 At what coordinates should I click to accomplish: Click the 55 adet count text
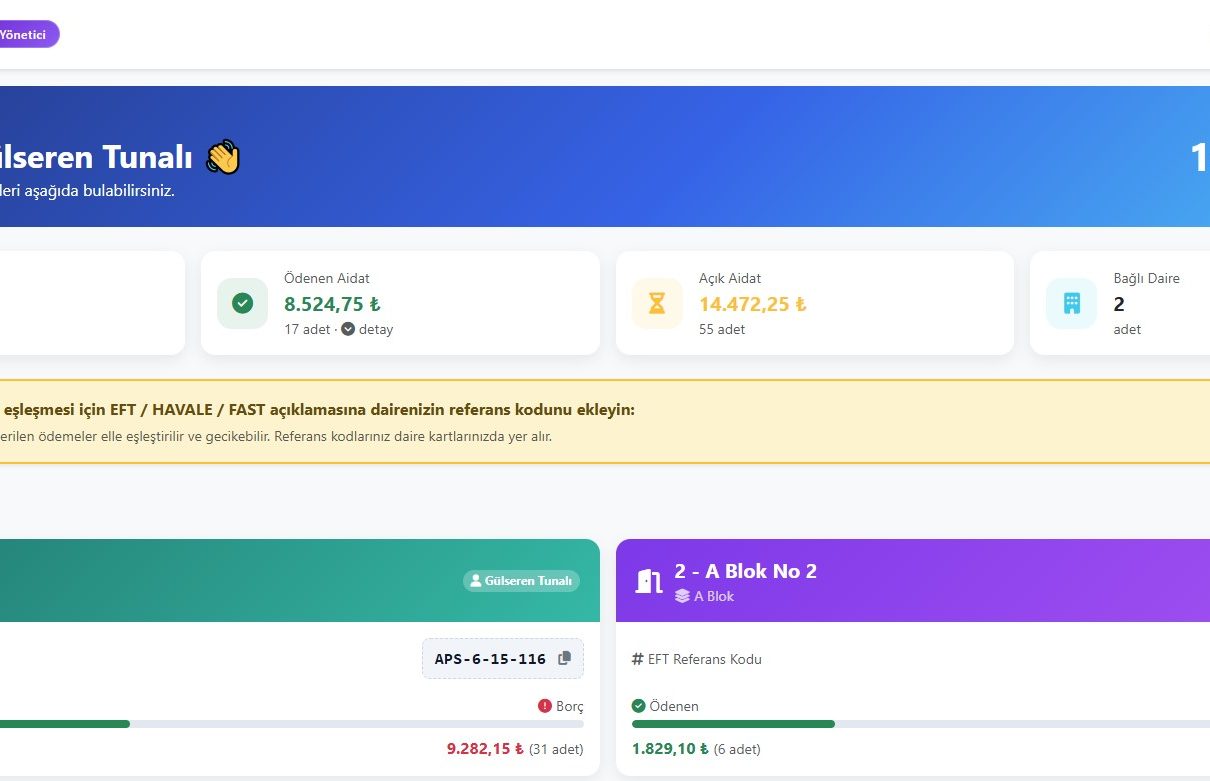point(722,329)
